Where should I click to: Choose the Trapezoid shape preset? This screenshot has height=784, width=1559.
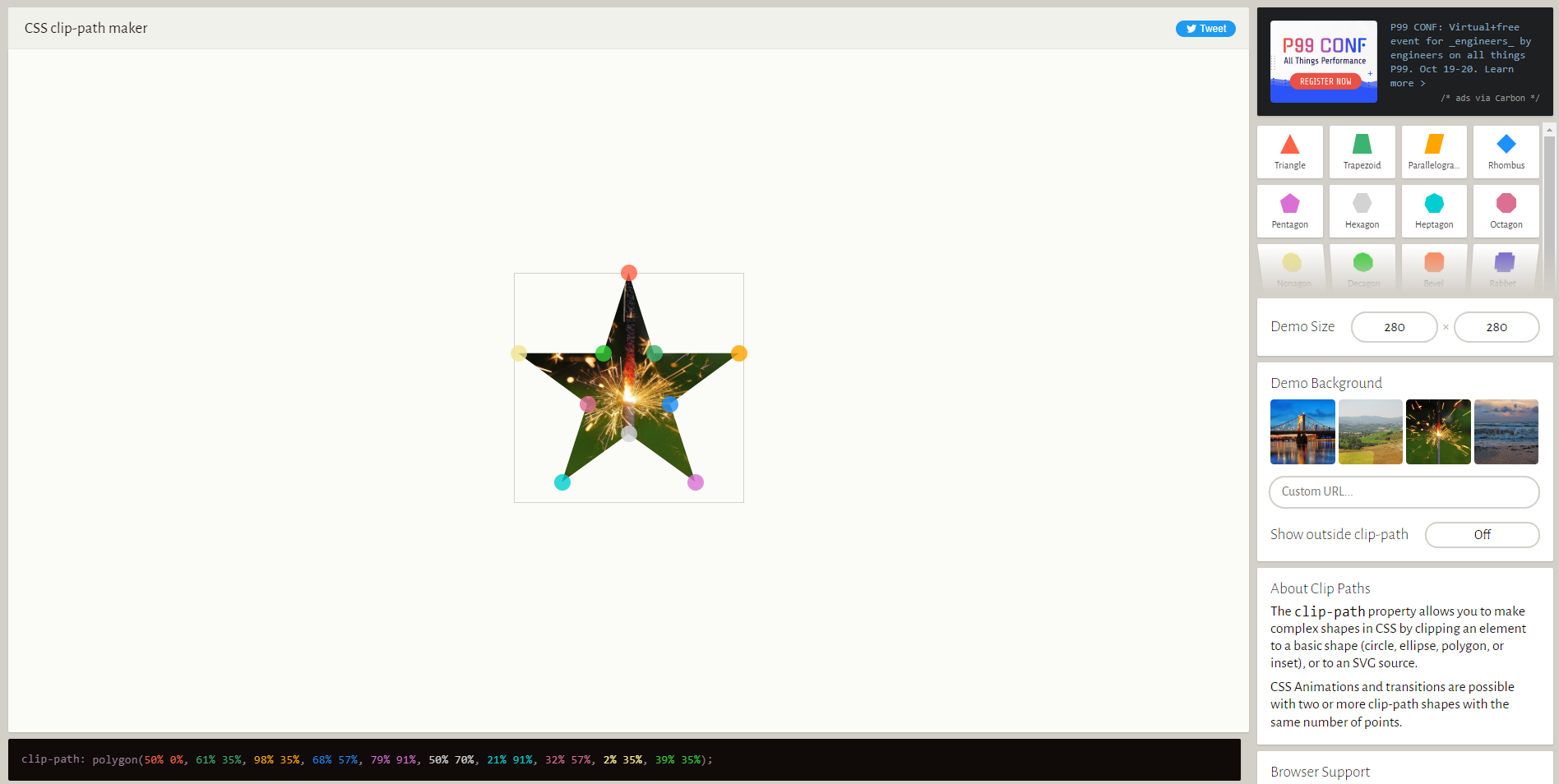(x=1362, y=152)
